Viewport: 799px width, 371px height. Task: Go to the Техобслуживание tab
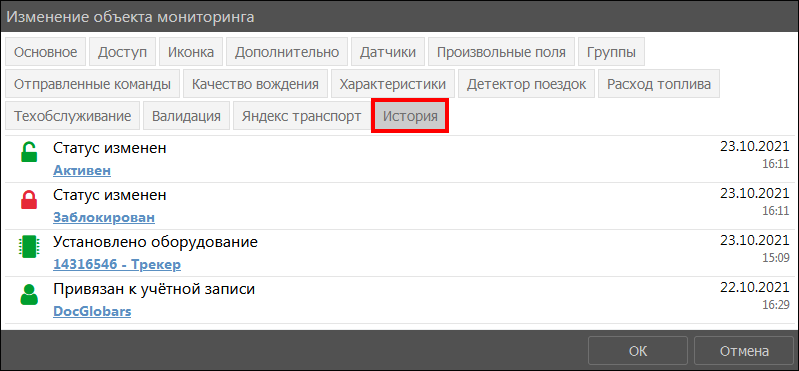pyautogui.click(x=72, y=116)
